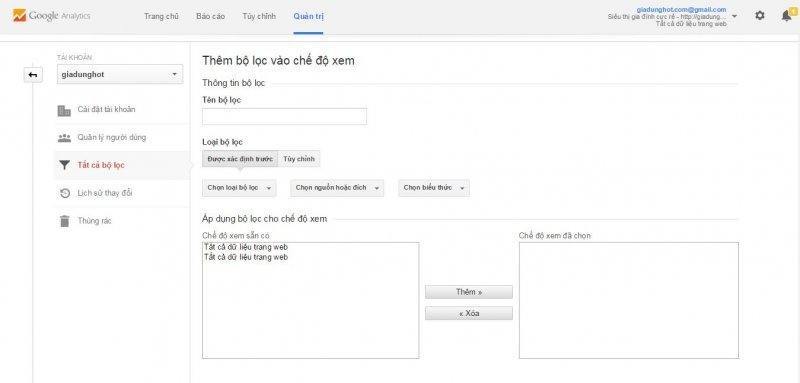Image resolution: width=800 pixels, height=383 pixels.
Task: Select second Tất cả dữ liệu trang web entry
Action: pos(246,258)
